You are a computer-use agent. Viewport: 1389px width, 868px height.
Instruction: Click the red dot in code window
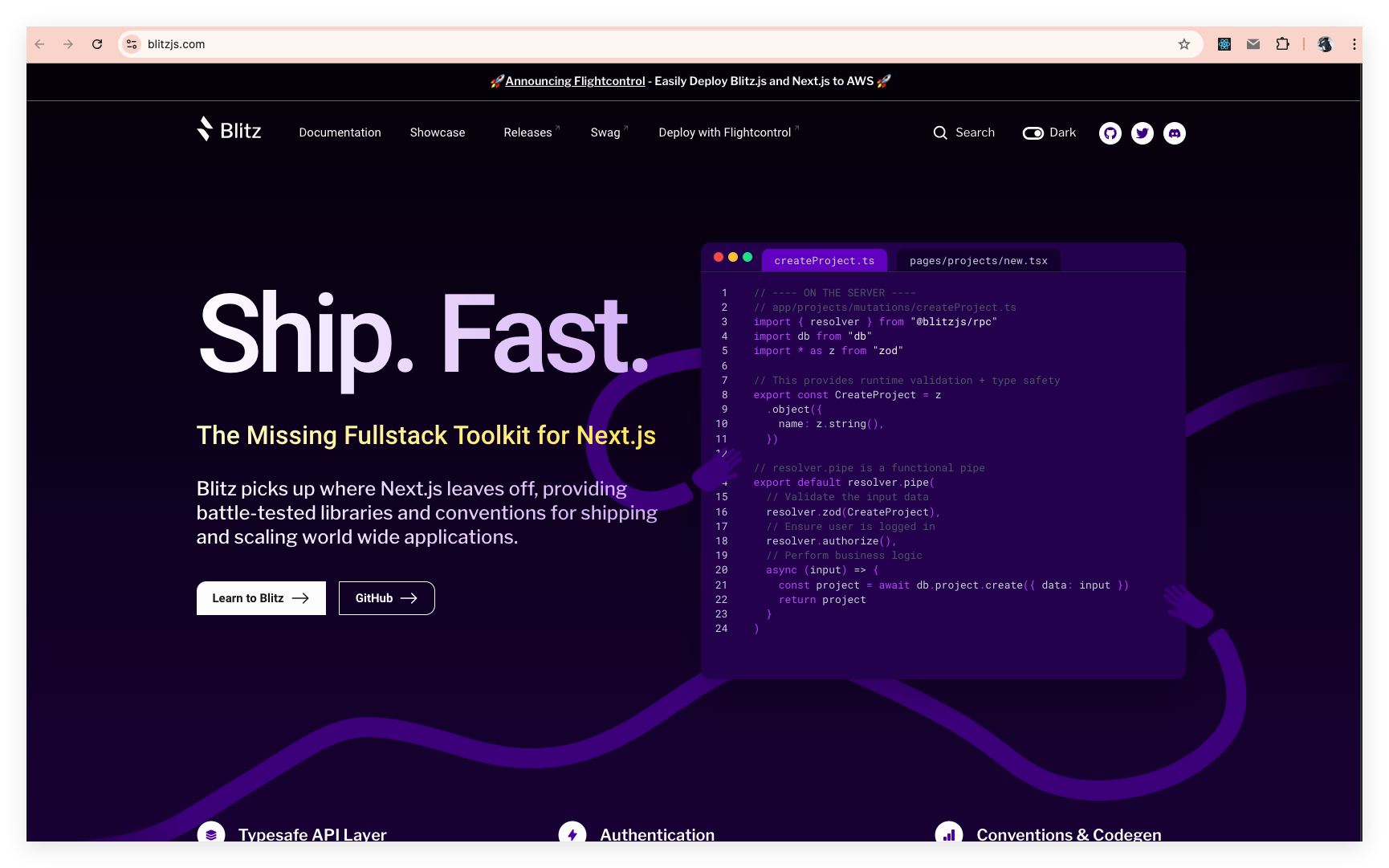tap(719, 257)
